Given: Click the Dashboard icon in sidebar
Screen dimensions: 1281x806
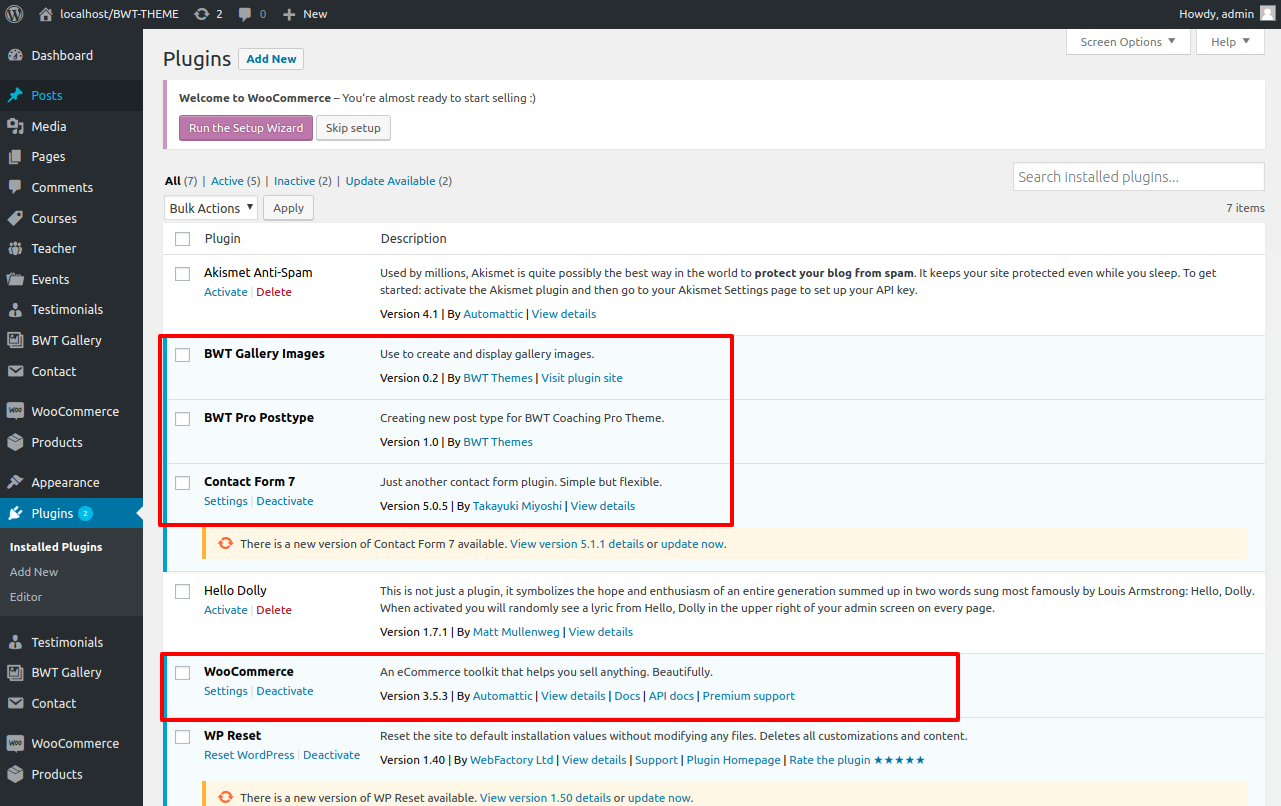Looking at the screenshot, I should pyautogui.click(x=15, y=56).
